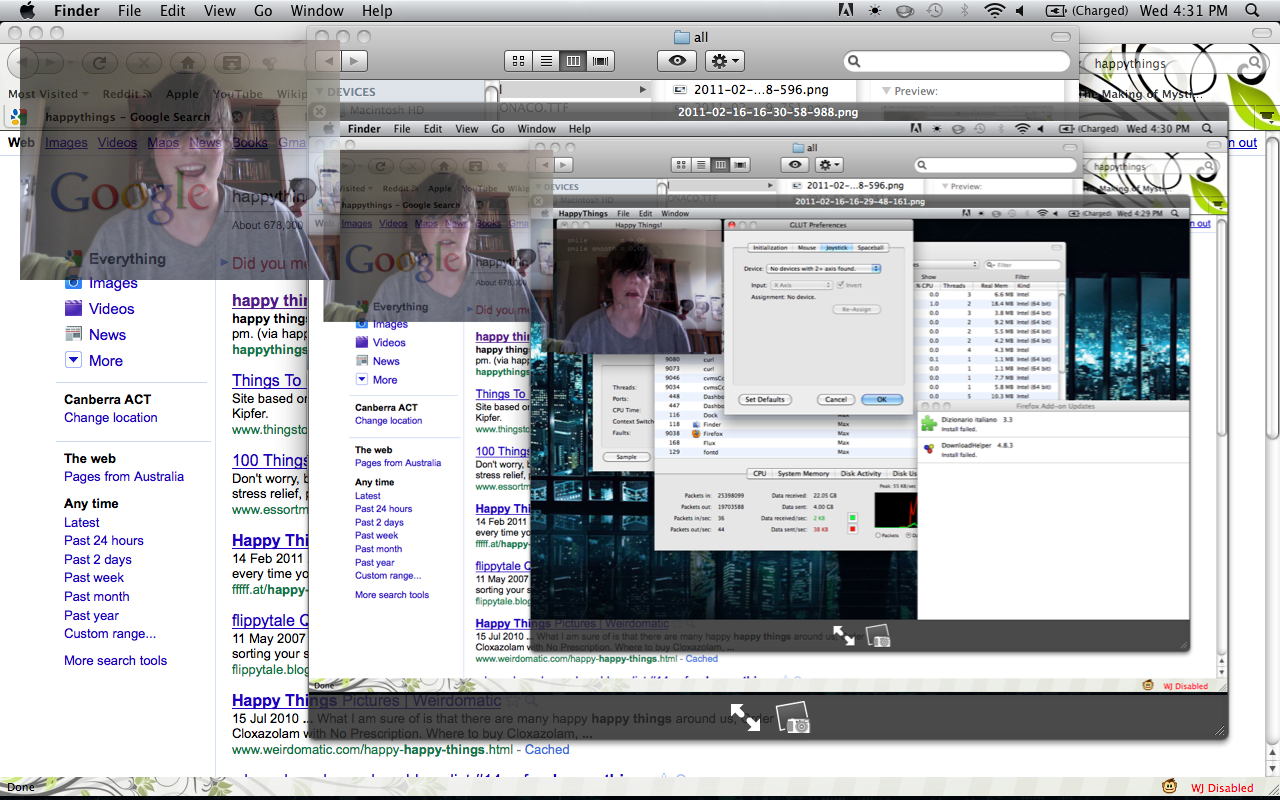Switch Finder to list view
1280x800 pixels.
pos(546,61)
